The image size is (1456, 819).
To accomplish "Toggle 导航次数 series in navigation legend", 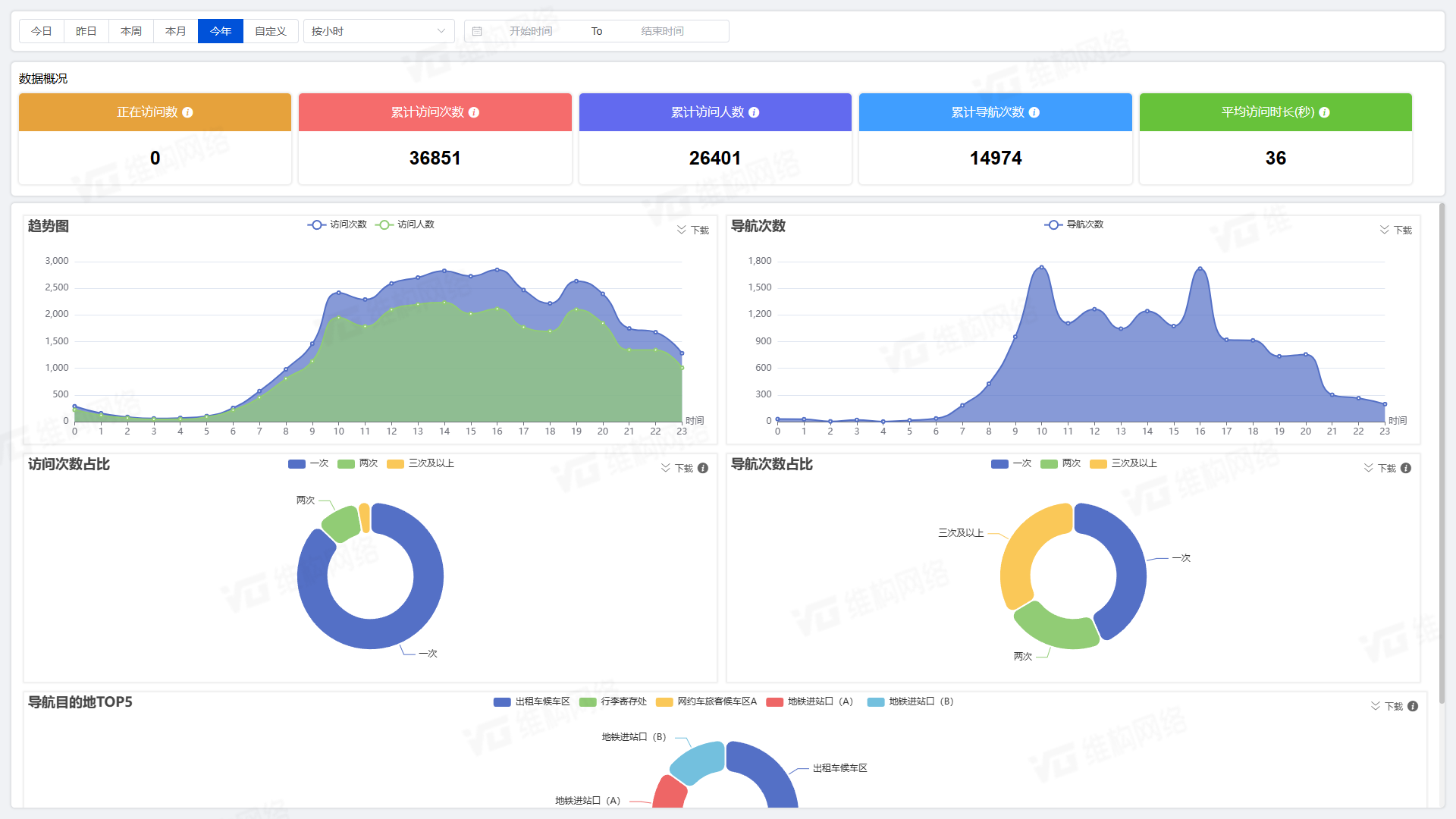I will tap(1074, 224).
